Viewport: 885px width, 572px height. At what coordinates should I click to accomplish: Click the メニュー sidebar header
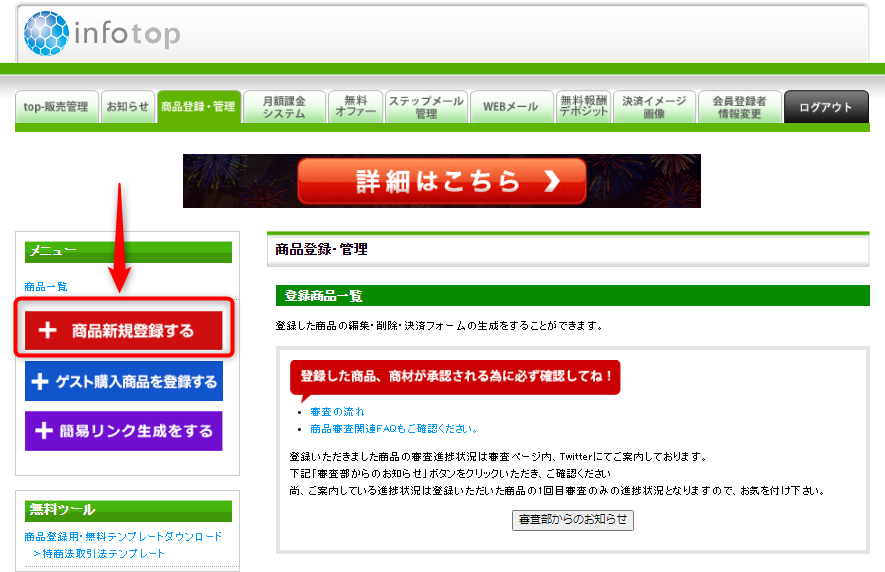point(128,252)
